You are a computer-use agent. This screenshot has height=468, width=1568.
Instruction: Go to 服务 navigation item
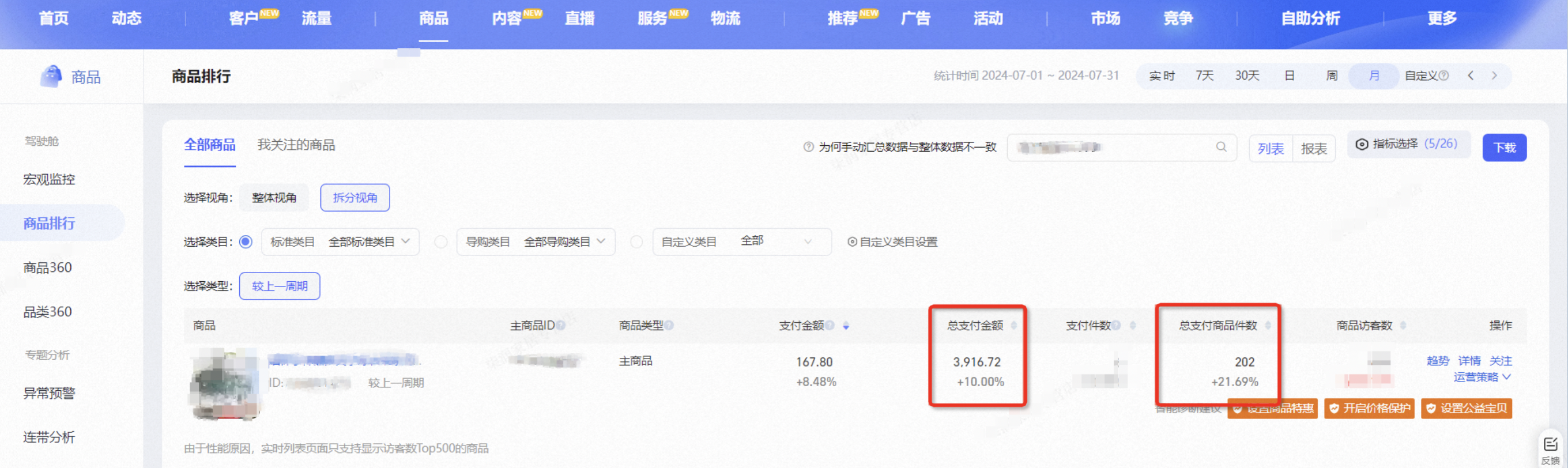[x=653, y=18]
